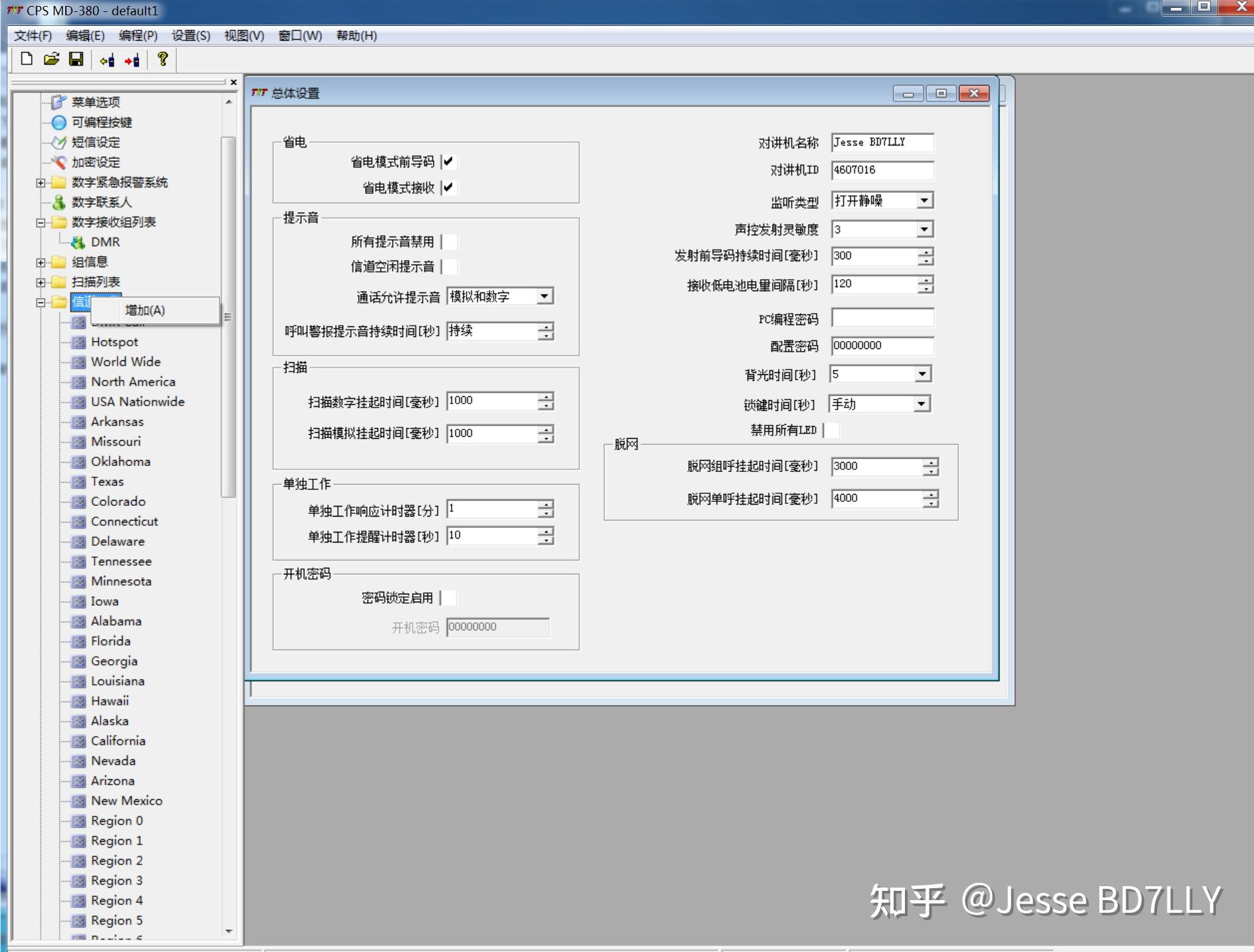The width and height of the screenshot is (1254, 952).
Task: Write data to radio via the right-arrow radio icon
Action: click(132, 60)
